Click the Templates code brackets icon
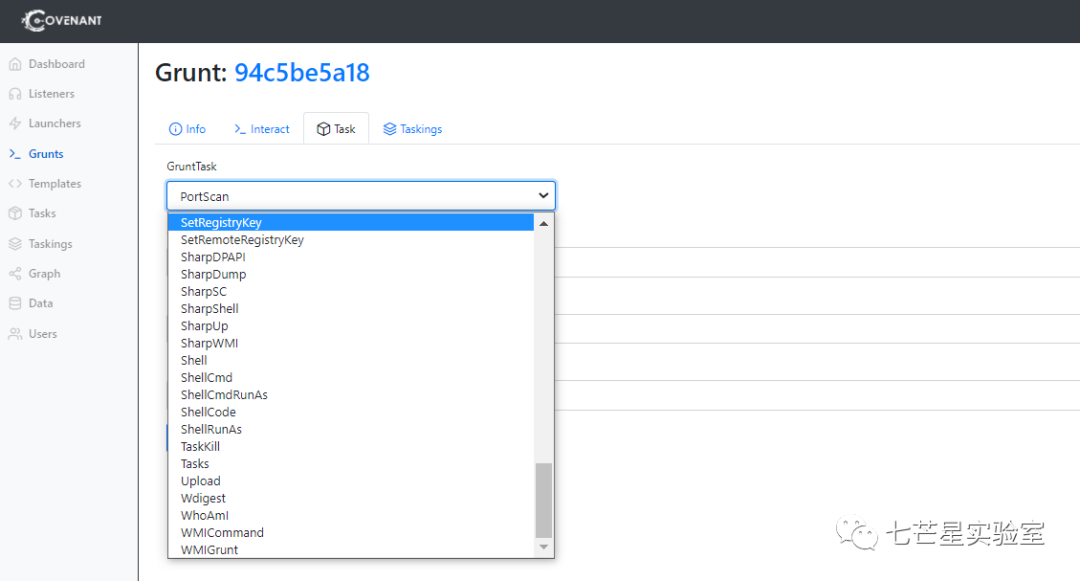This screenshot has width=1080, height=581. click(x=15, y=184)
